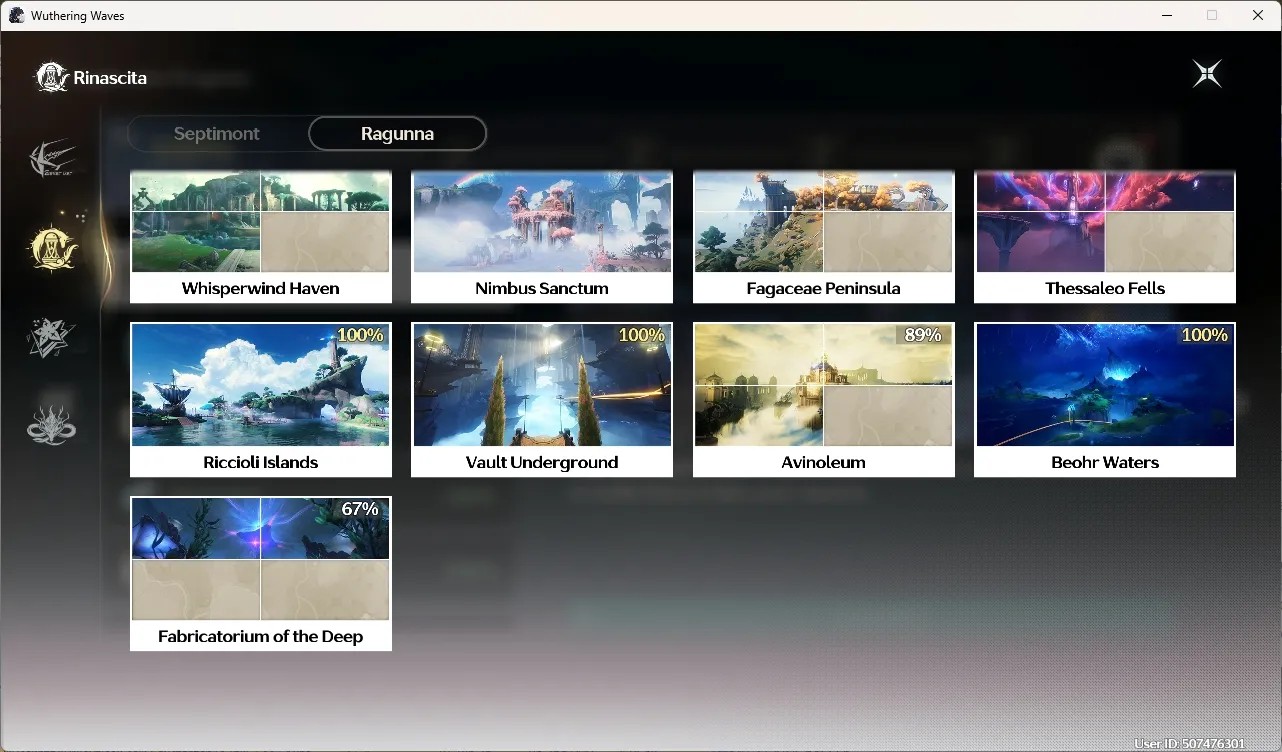
Task: Click the 89% progress badge on Avinoleum
Action: [923, 335]
